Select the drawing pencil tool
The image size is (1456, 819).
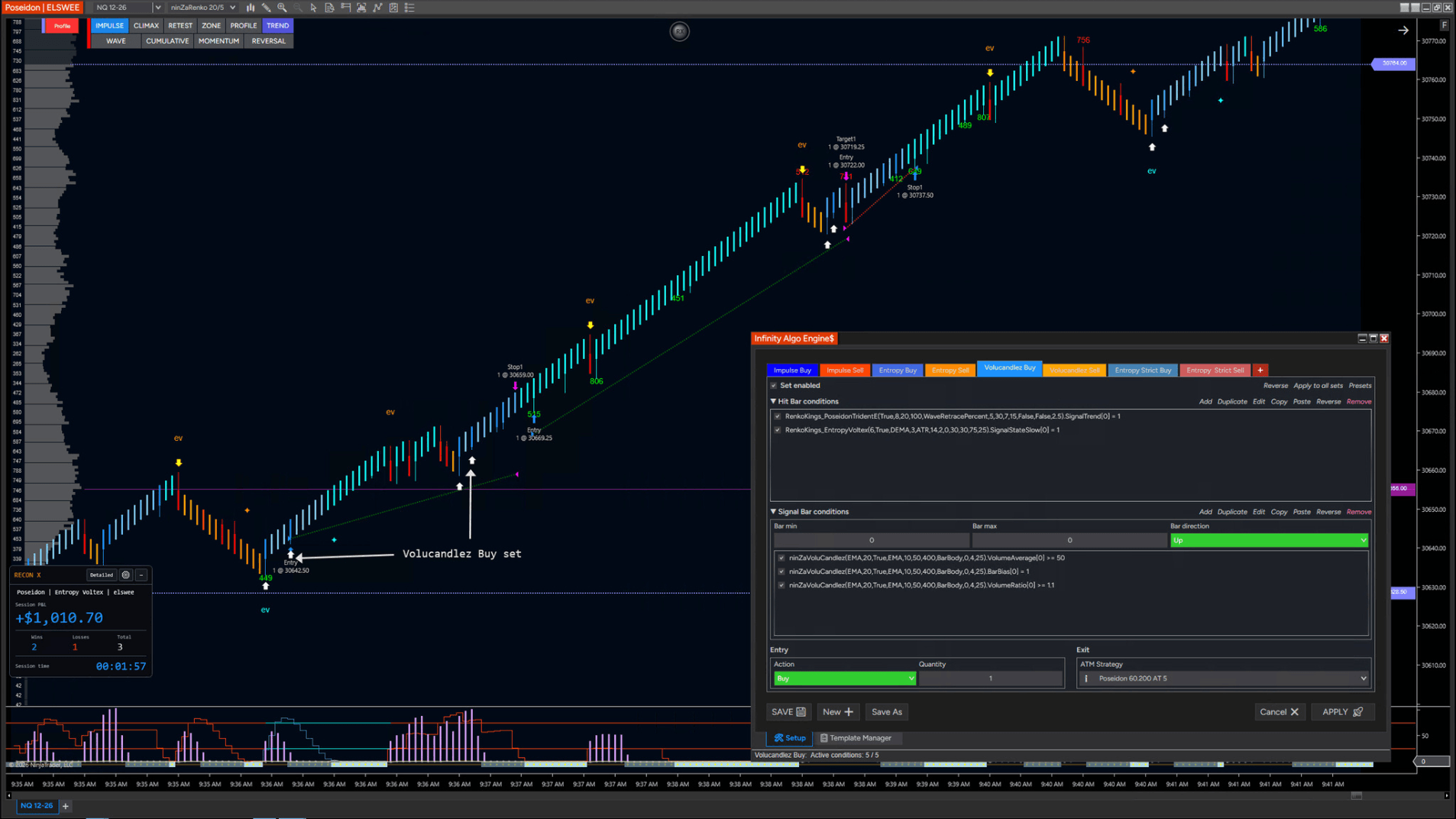coord(267,8)
